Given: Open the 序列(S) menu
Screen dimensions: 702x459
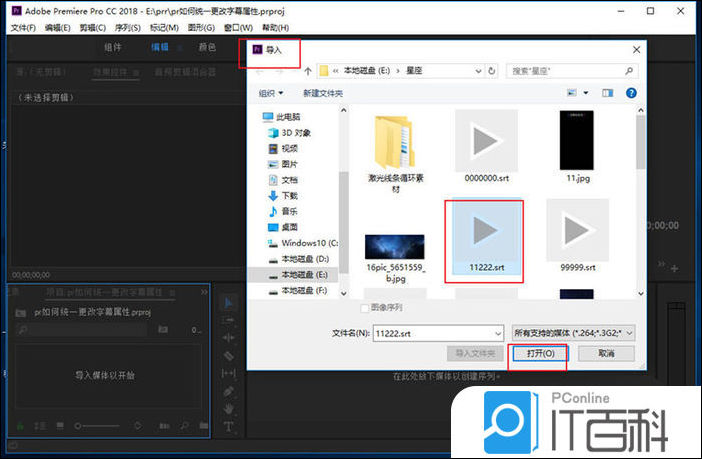Looking at the screenshot, I should click(127, 27).
